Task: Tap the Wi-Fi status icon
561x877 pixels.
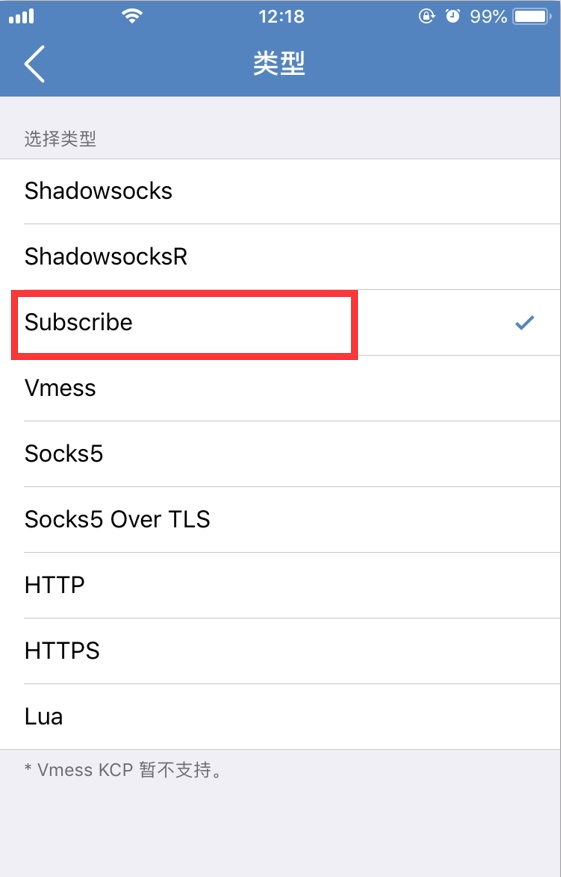Action: coord(131,16)
